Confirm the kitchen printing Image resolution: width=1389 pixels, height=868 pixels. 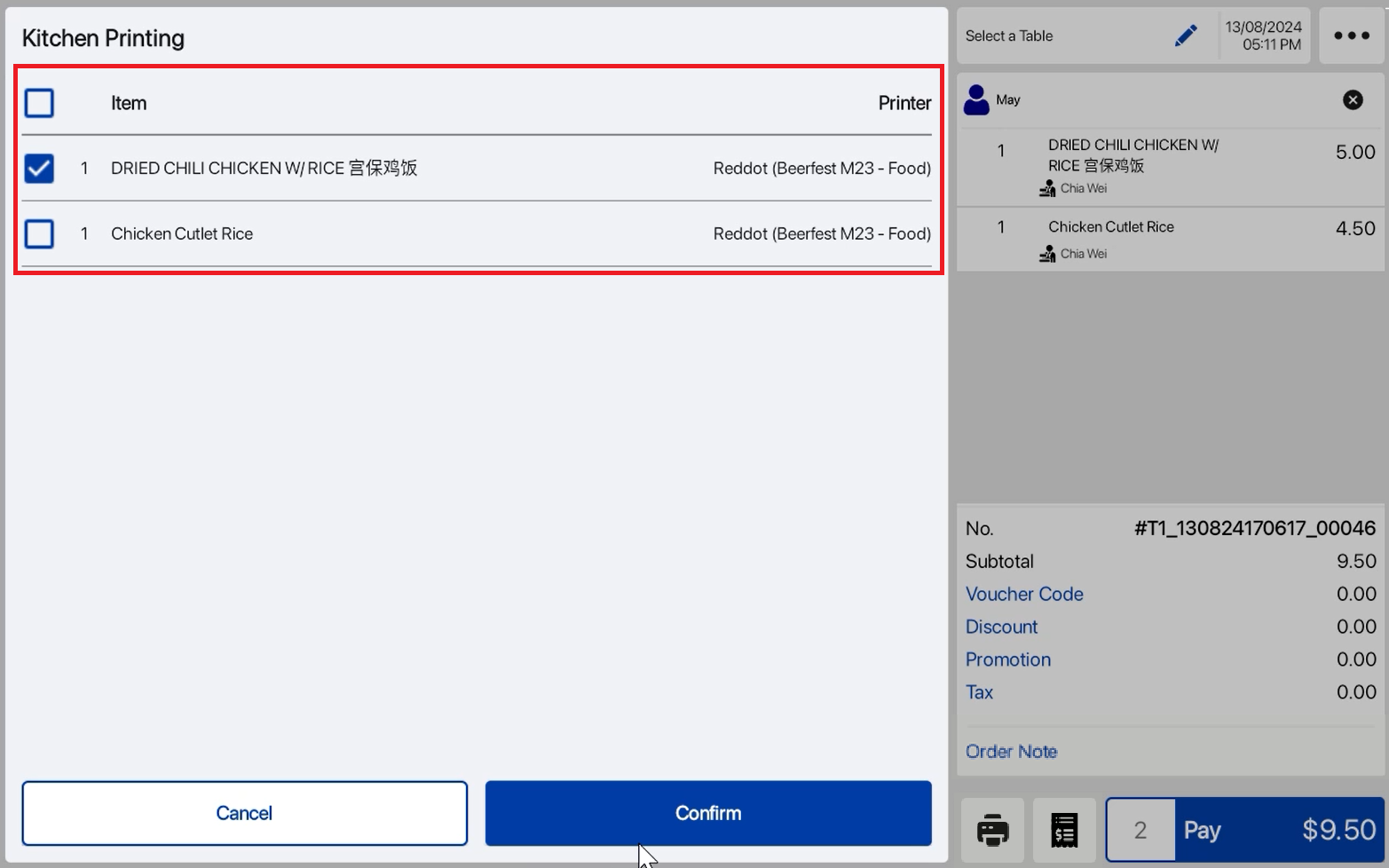pyautogui.click(x=708, y=813)
